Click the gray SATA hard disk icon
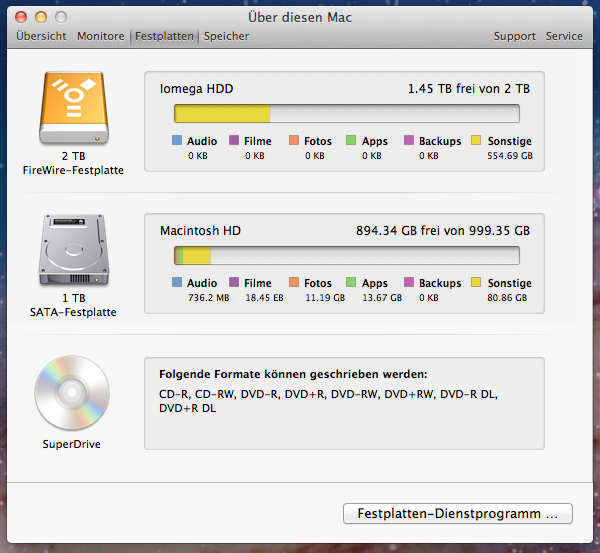 point(74,250)
